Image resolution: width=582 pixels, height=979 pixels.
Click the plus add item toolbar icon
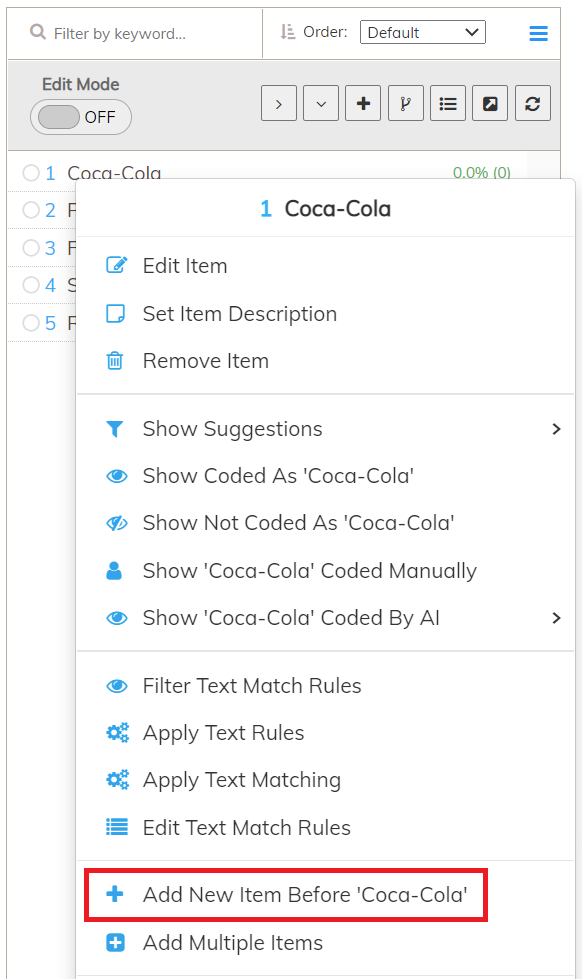click(x=363, y=103)
